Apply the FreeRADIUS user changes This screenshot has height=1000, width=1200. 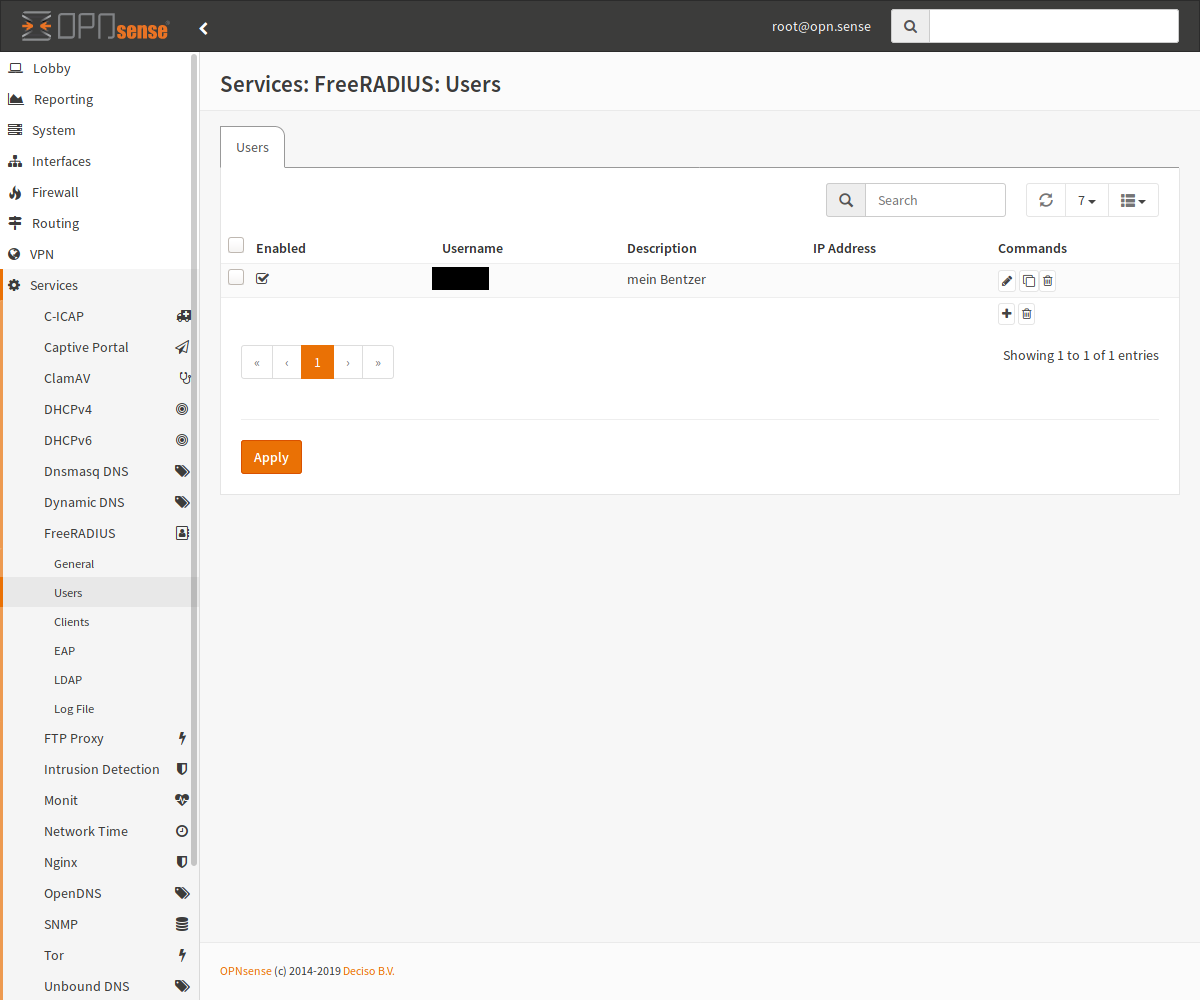[271, 457]
